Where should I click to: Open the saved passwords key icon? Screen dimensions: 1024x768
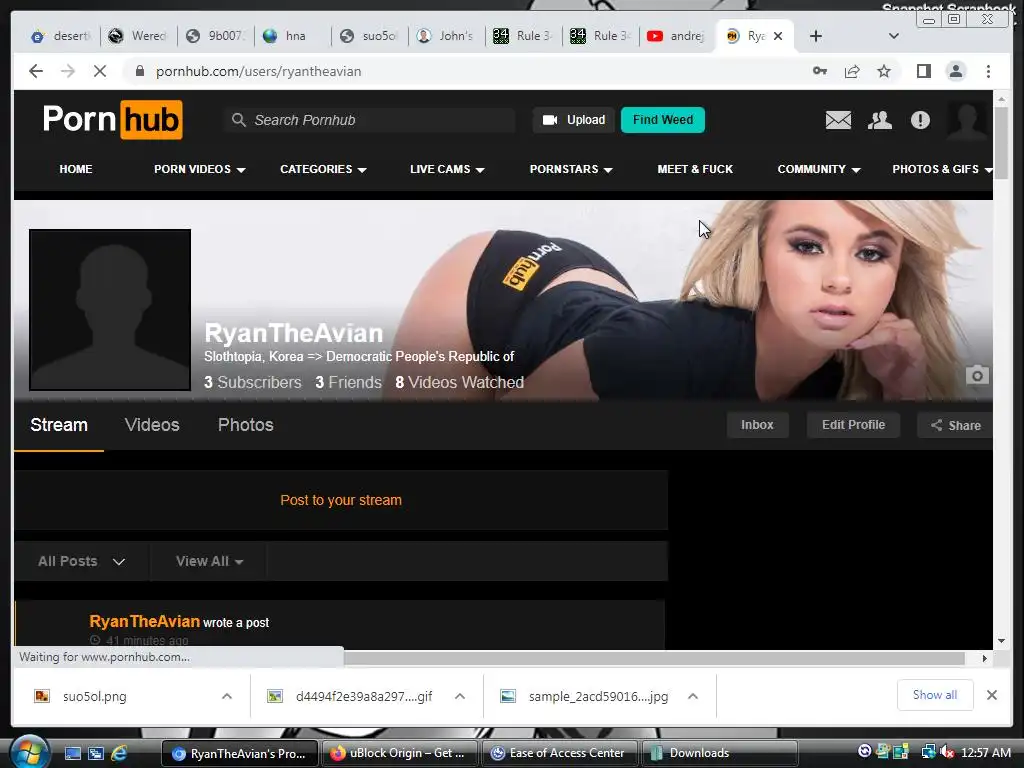coord(820,71)
